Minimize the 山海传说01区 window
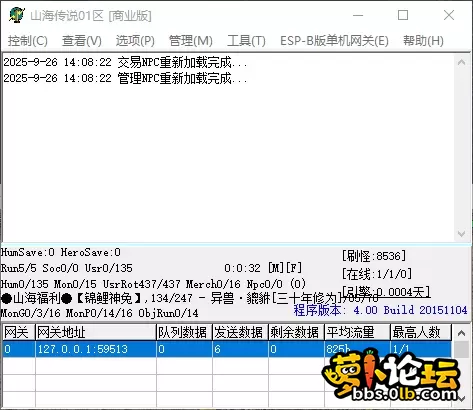Viewport: 473px width, 410px height. (358, 15)
